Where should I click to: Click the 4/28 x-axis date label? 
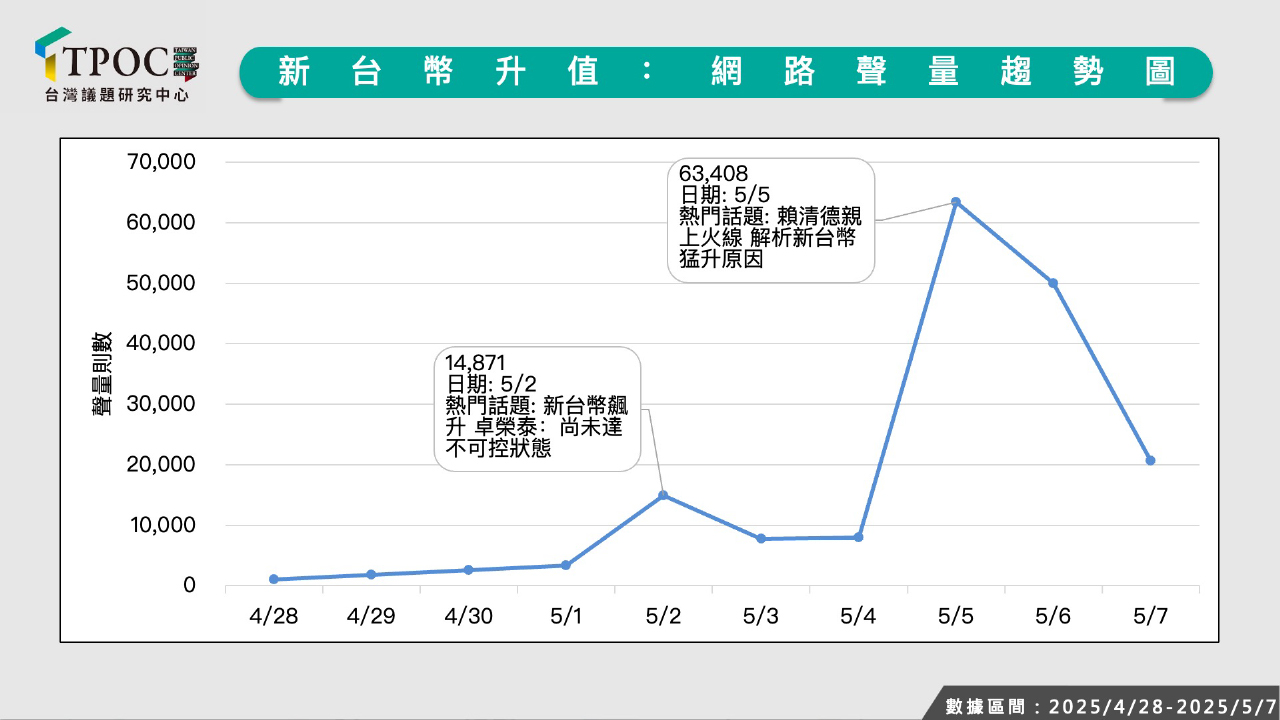point(274,617)
